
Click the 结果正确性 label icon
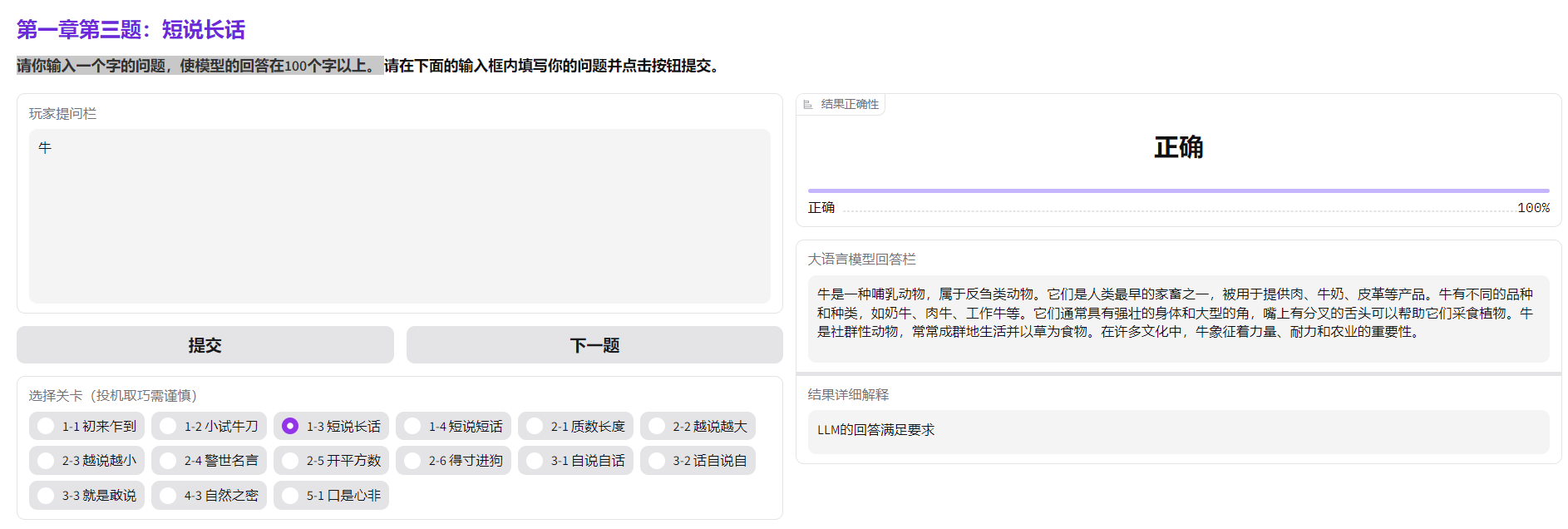point(807,104)
